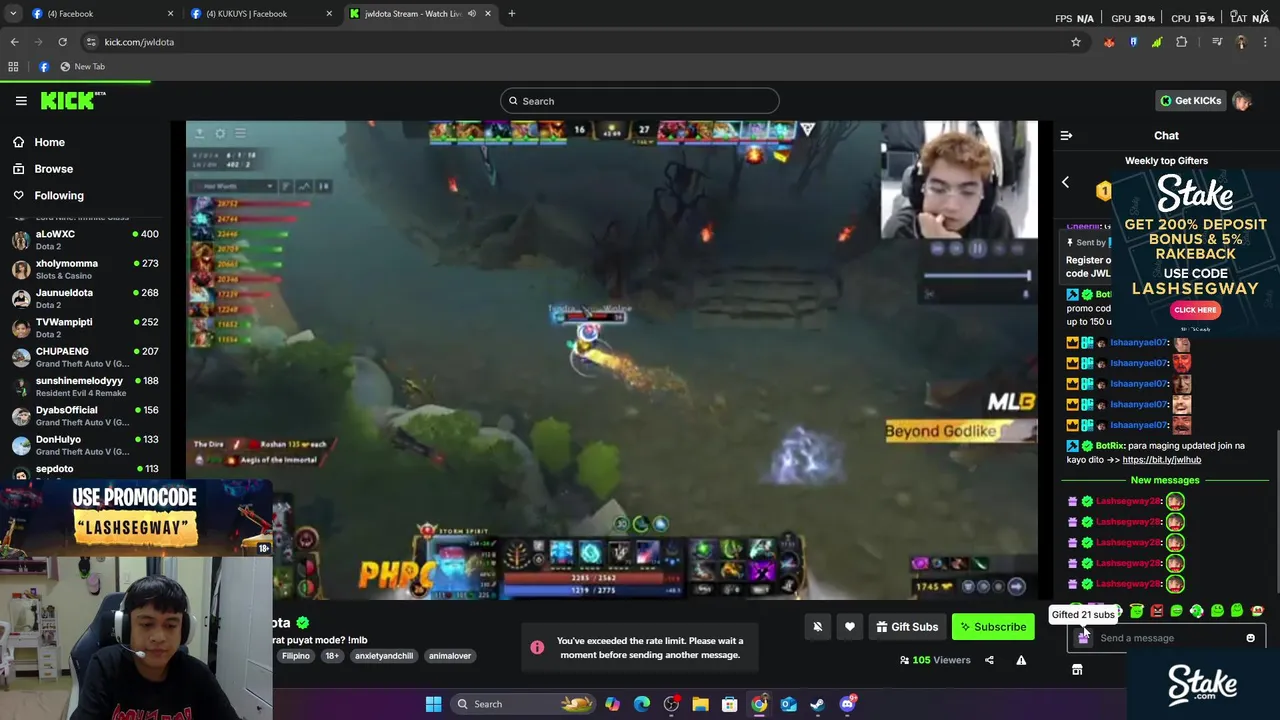Open the Get KICKs button
1280x720 pixels.
point(1191,101)
